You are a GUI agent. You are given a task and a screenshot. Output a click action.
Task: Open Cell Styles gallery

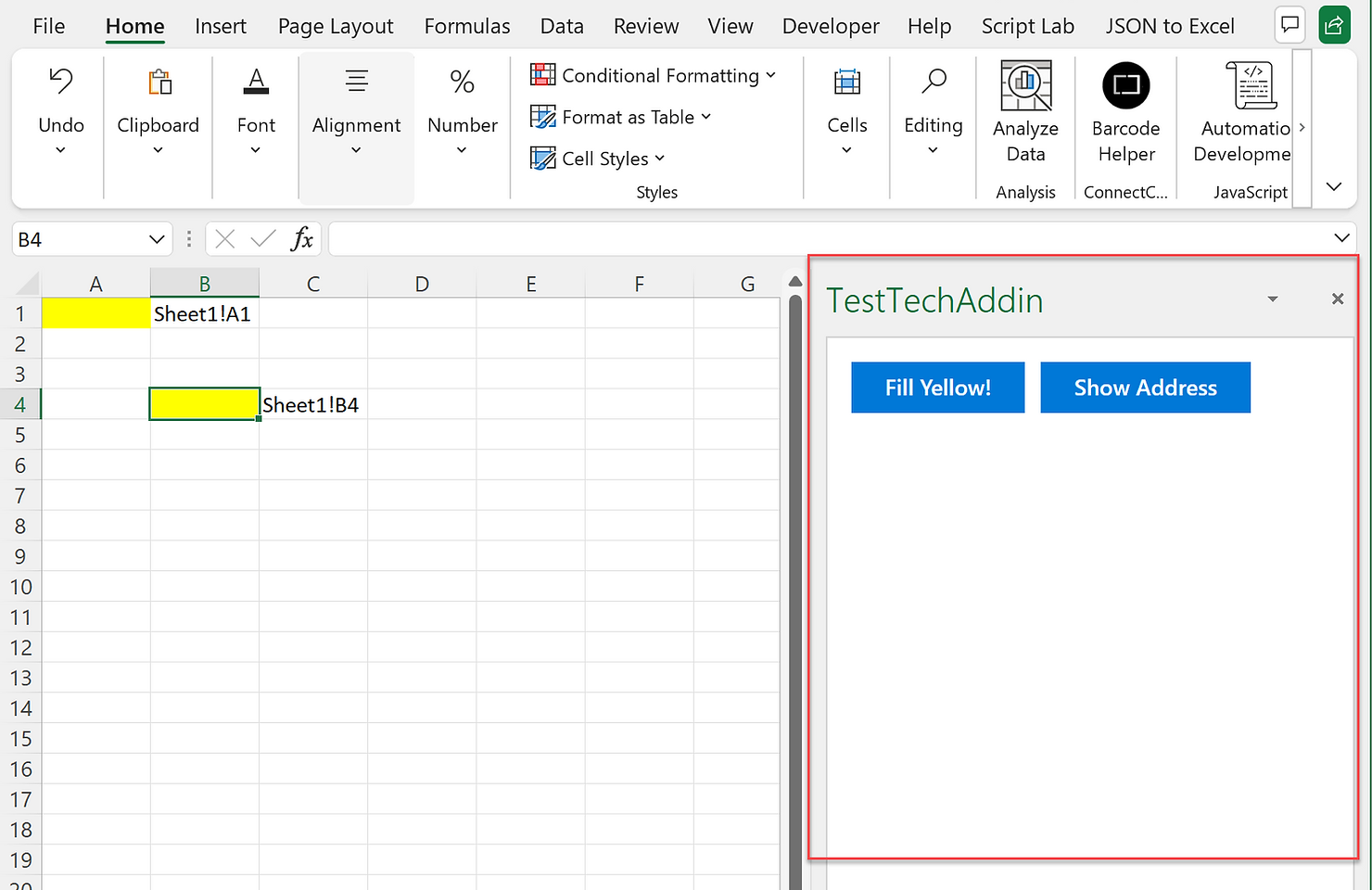click(x=597, y=159)
